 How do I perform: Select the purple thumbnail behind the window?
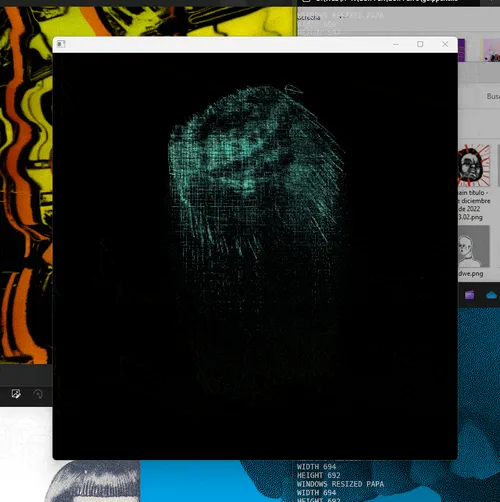tap(461, 50)
